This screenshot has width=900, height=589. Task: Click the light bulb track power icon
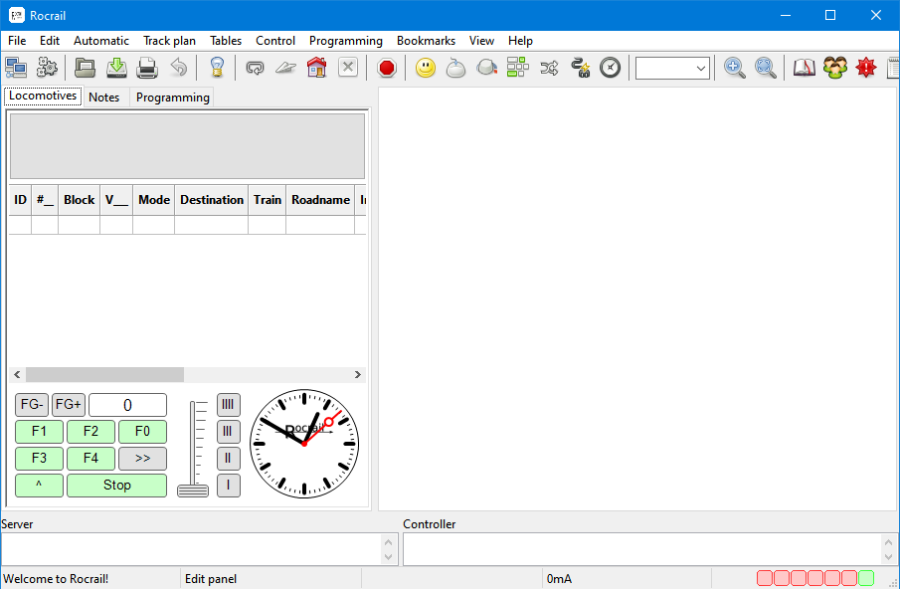[x=216, y=68]
